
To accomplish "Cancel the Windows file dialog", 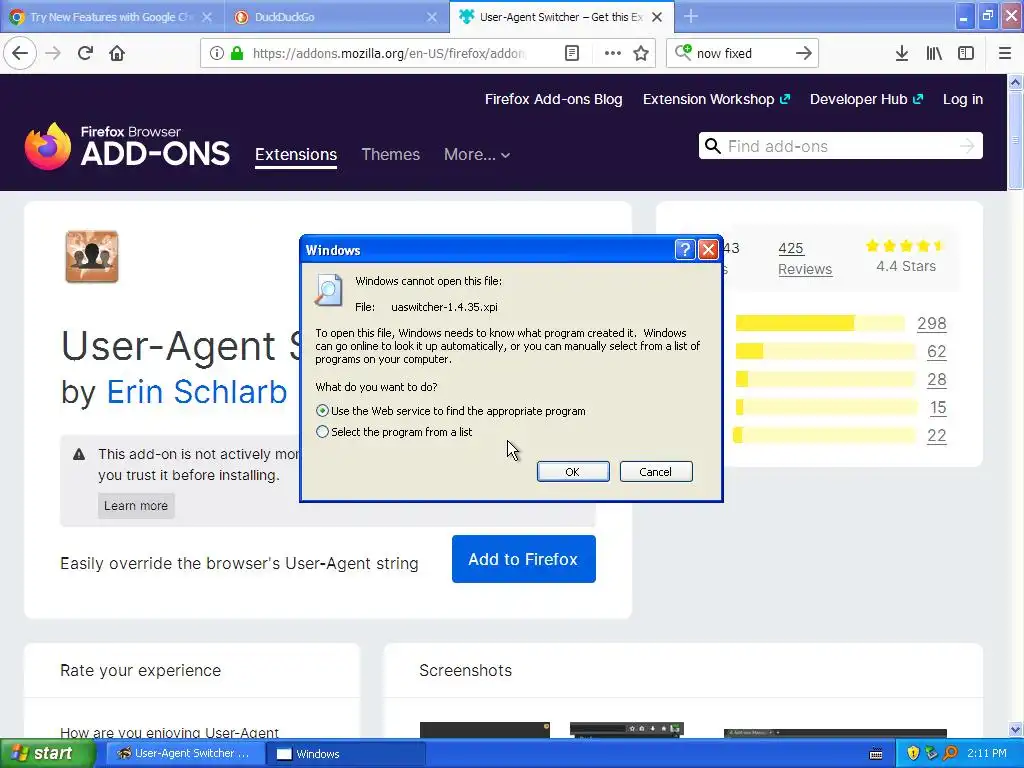I will [x=656, y=472].
